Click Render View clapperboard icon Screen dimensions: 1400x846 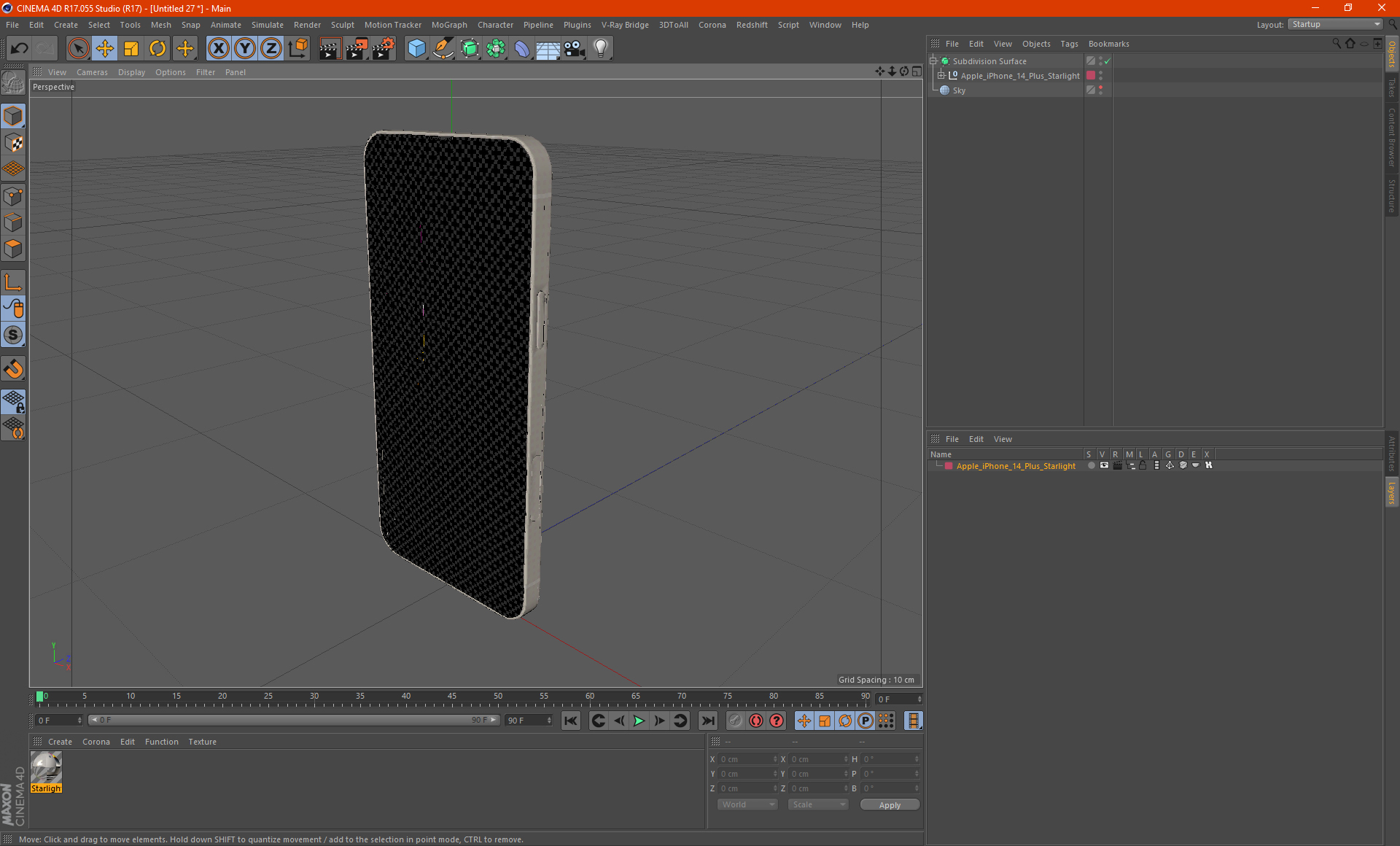(x=330, y=49)
